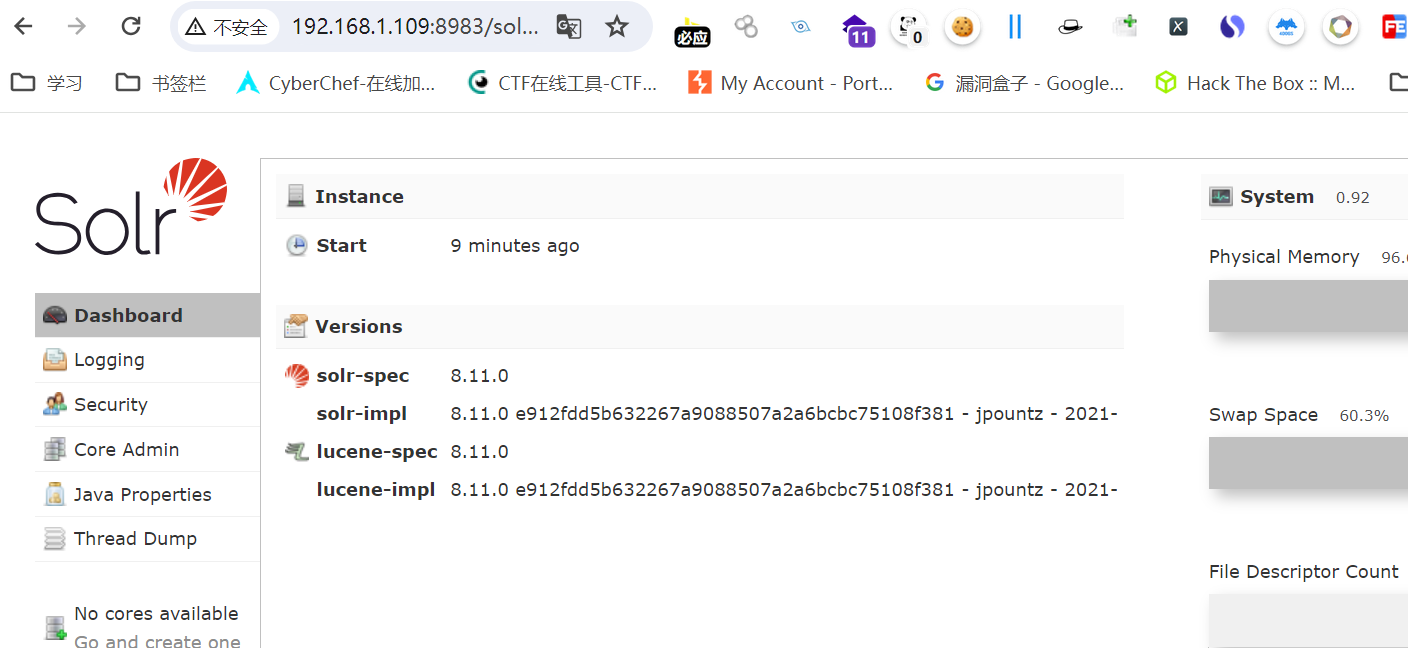The width and height of the screenshot is (1408, 648).
Task: Click the Physical Memory usage bar
Action: (x=1308, y=306)
